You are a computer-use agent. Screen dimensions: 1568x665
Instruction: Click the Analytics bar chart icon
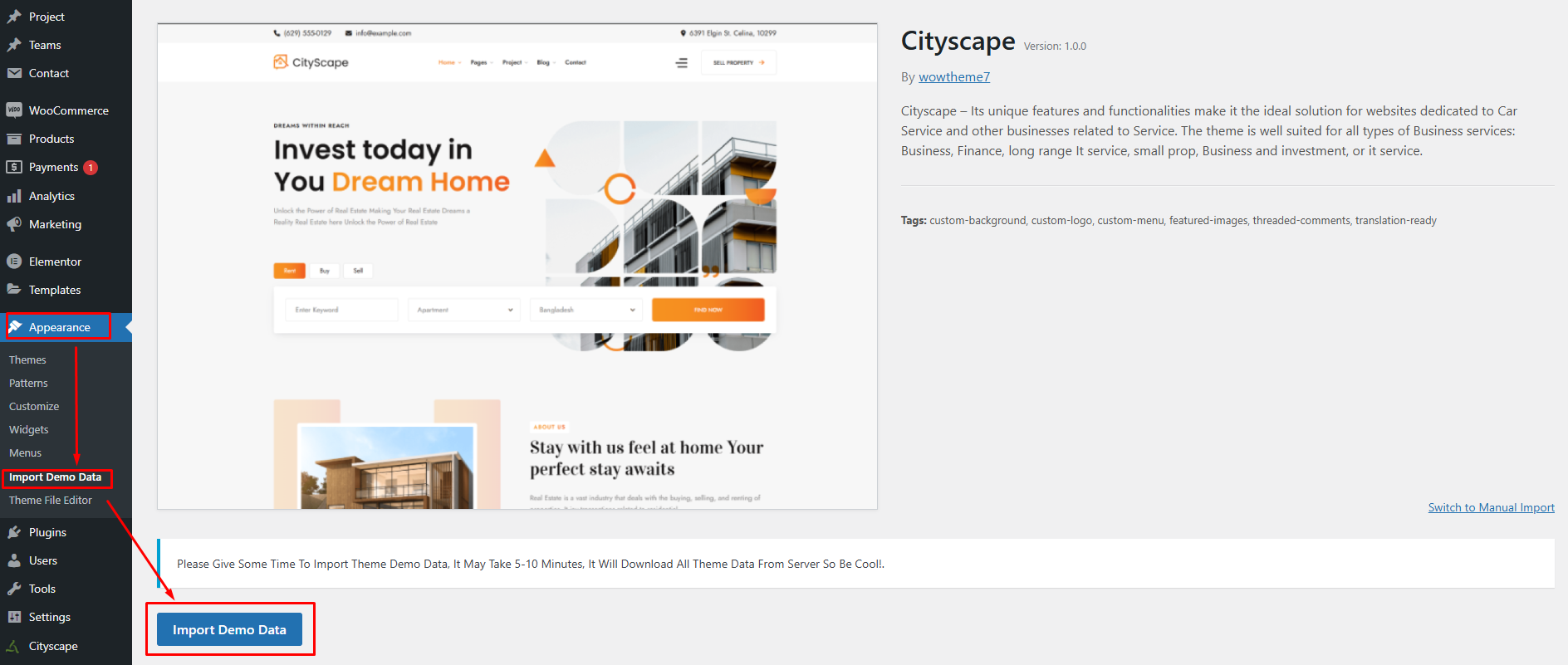(x=14, y=196)
